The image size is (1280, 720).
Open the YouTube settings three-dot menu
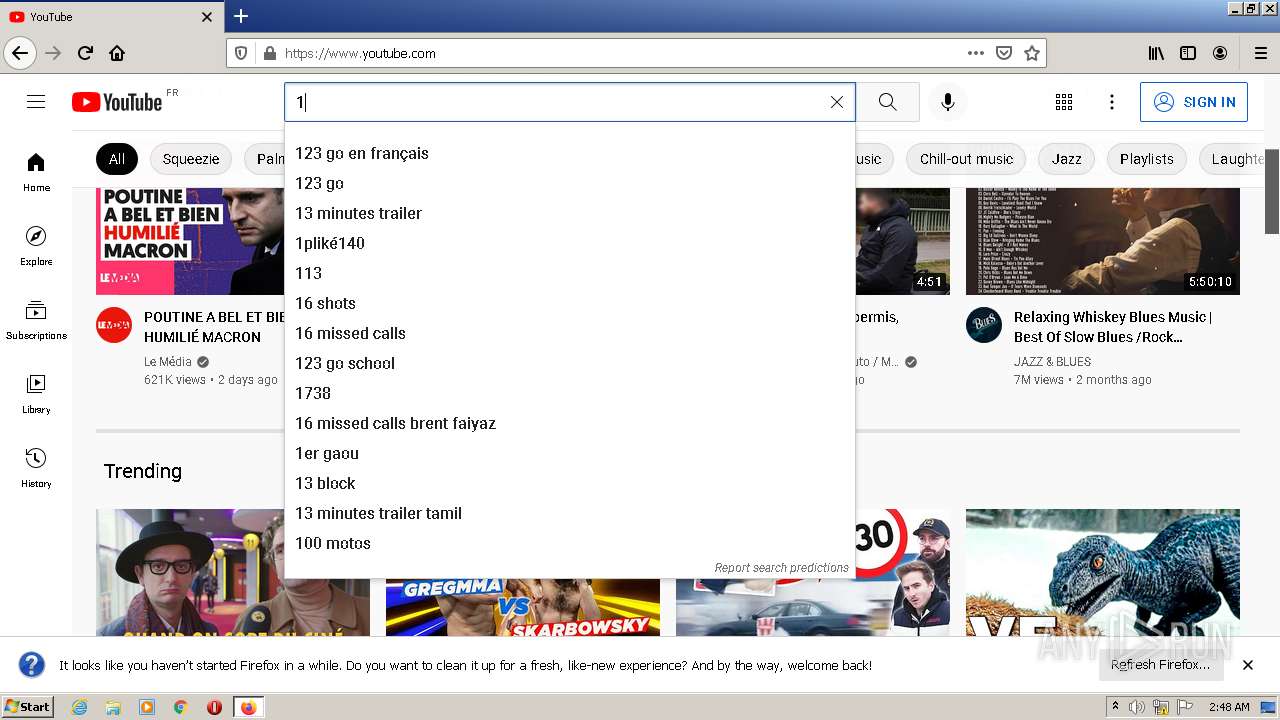point(1111,102)
